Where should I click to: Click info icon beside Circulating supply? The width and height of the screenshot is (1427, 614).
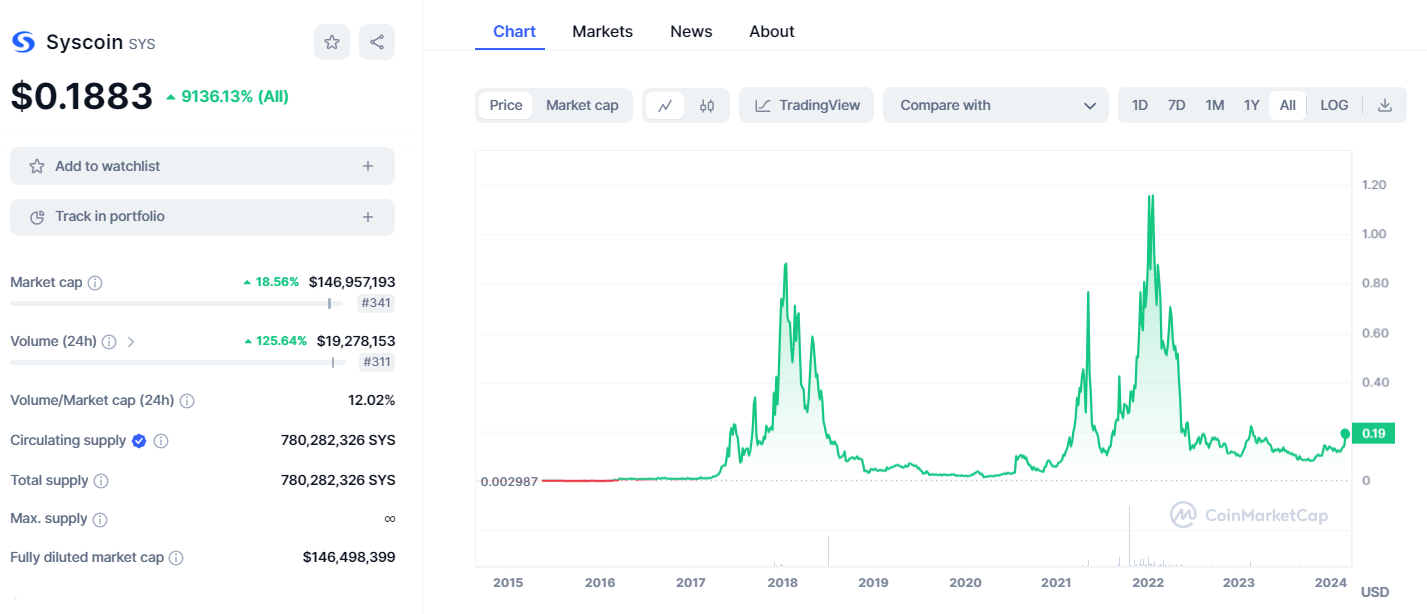click(x=161, y=441)
